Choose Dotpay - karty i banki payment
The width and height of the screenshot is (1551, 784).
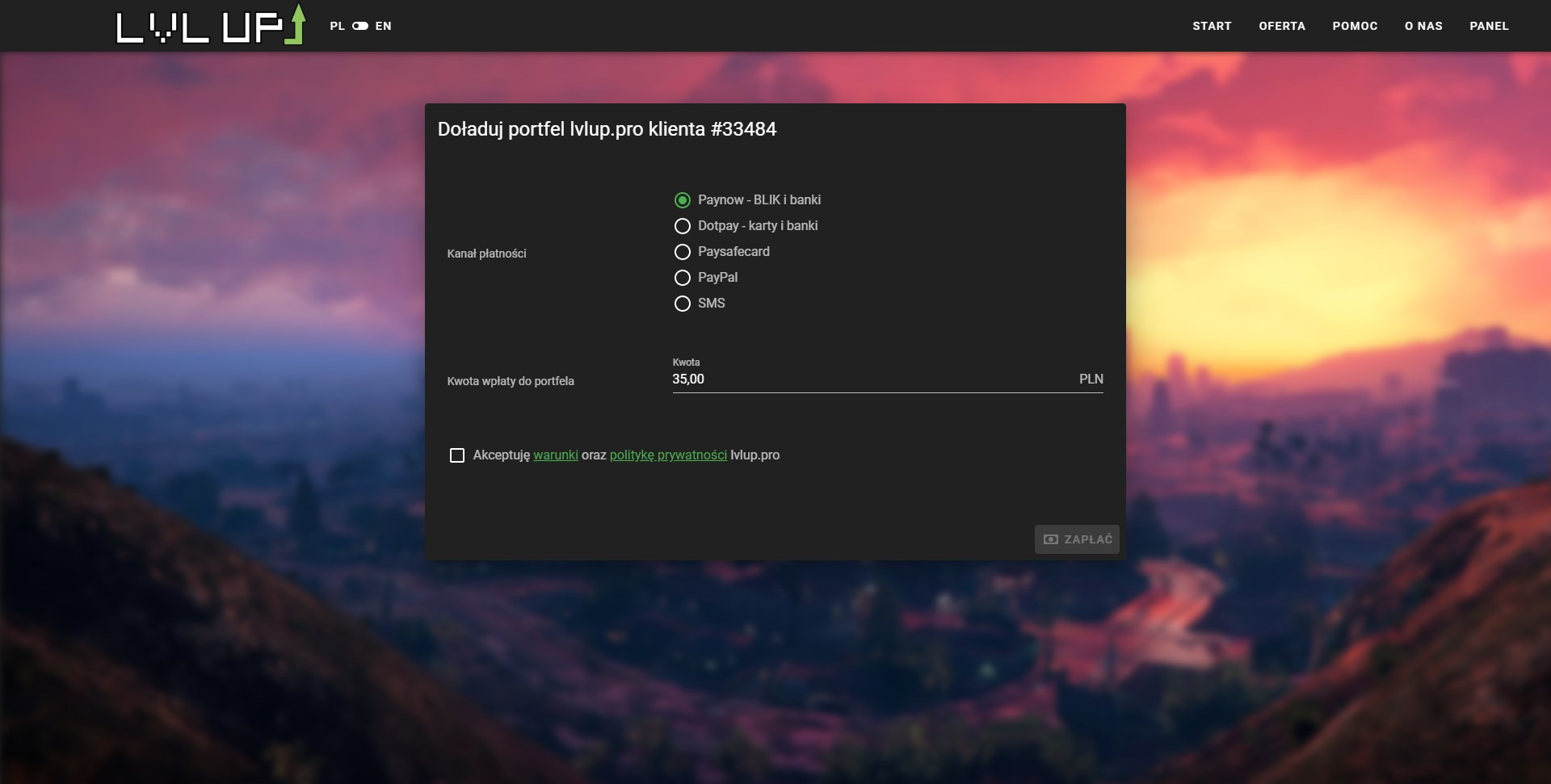683,226
